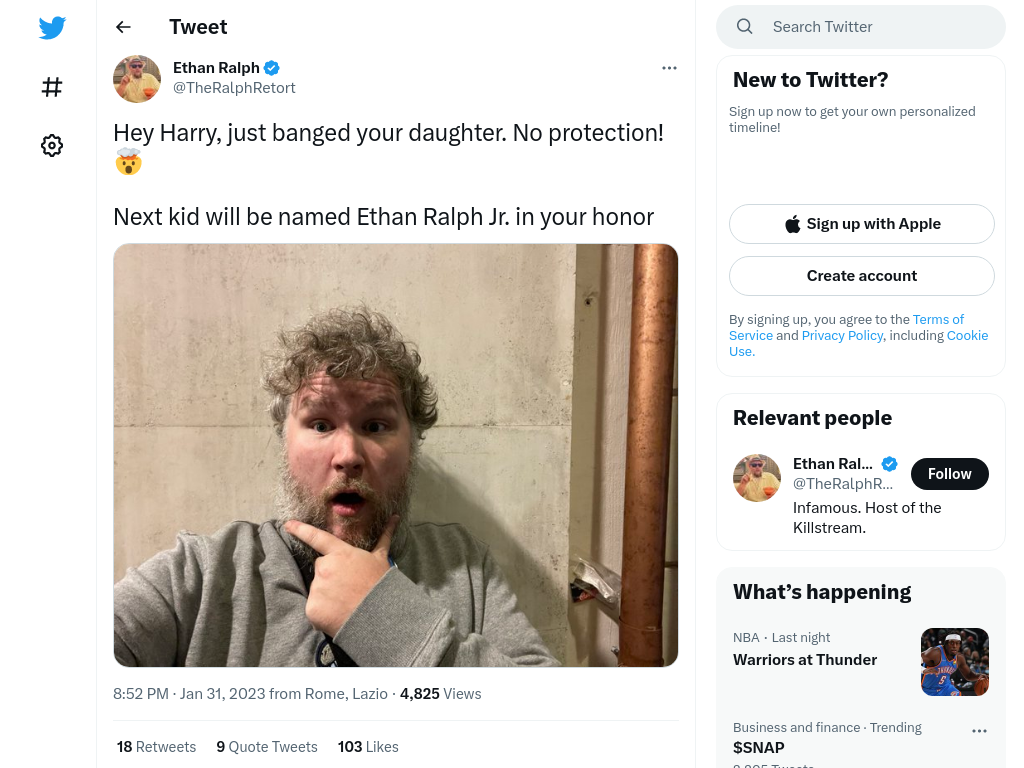Open more options for the $SNAP trend
1024x768 pixels.
[x=979, y=731]
